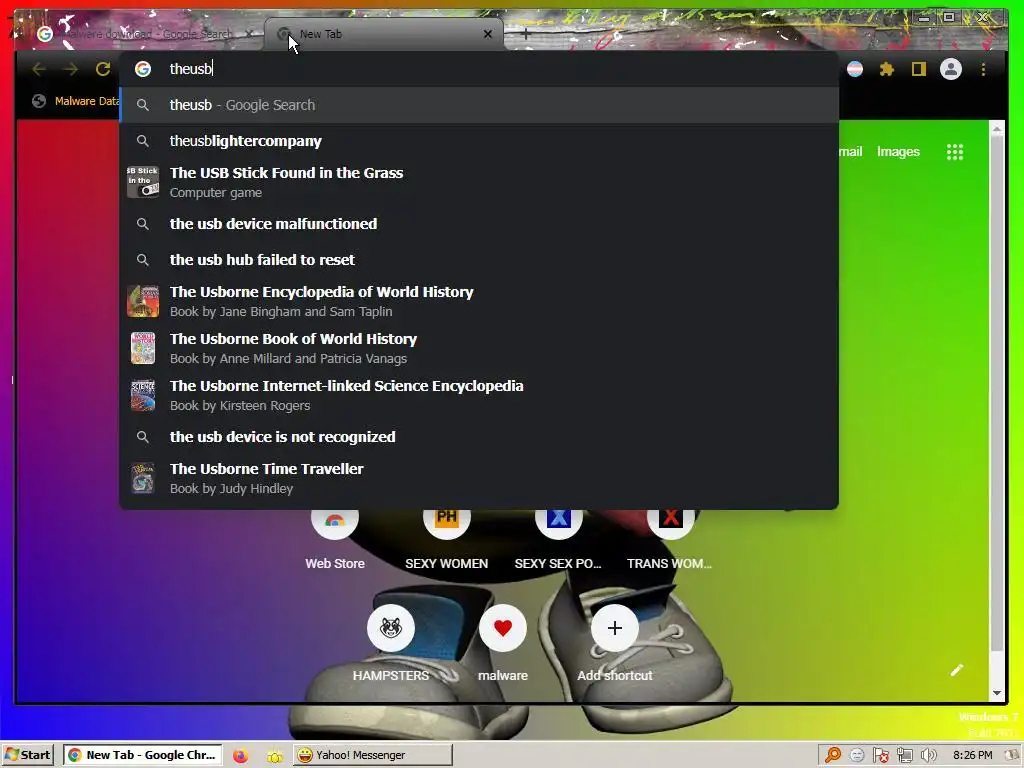Close the malware download search tab
Image resolution: width=1024 pixels, height=768 pixels.
click(249, 34)
